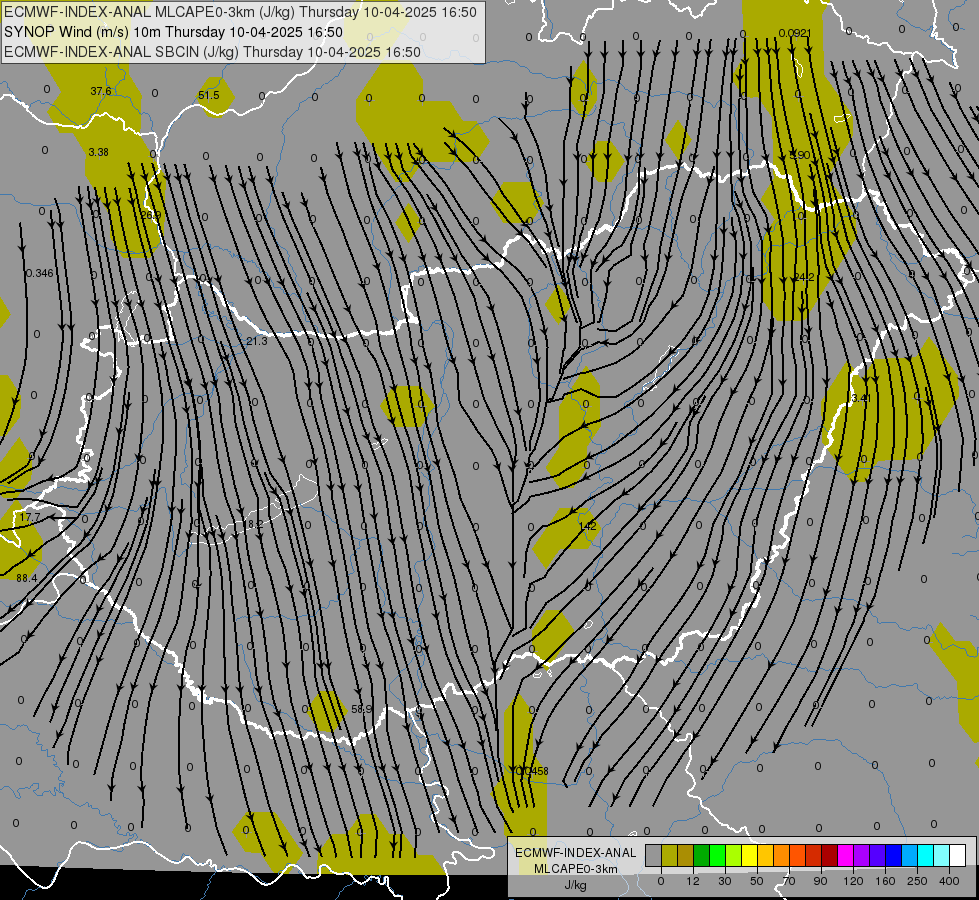Viewport: 979px width, 900px height.
Task: Click the 160 tick label in legend
Action: (x=885, y=881)
